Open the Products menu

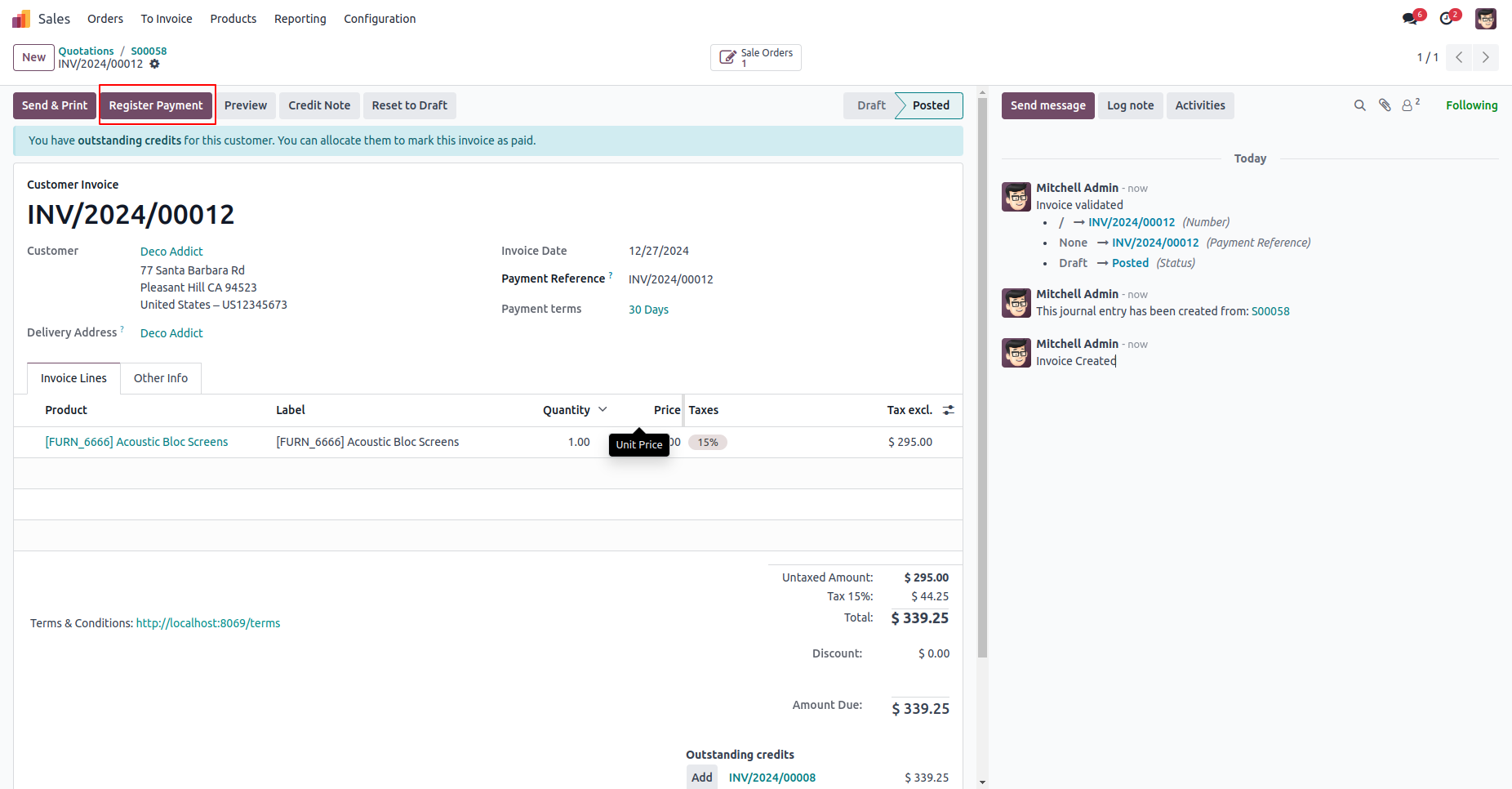[233, 19]
